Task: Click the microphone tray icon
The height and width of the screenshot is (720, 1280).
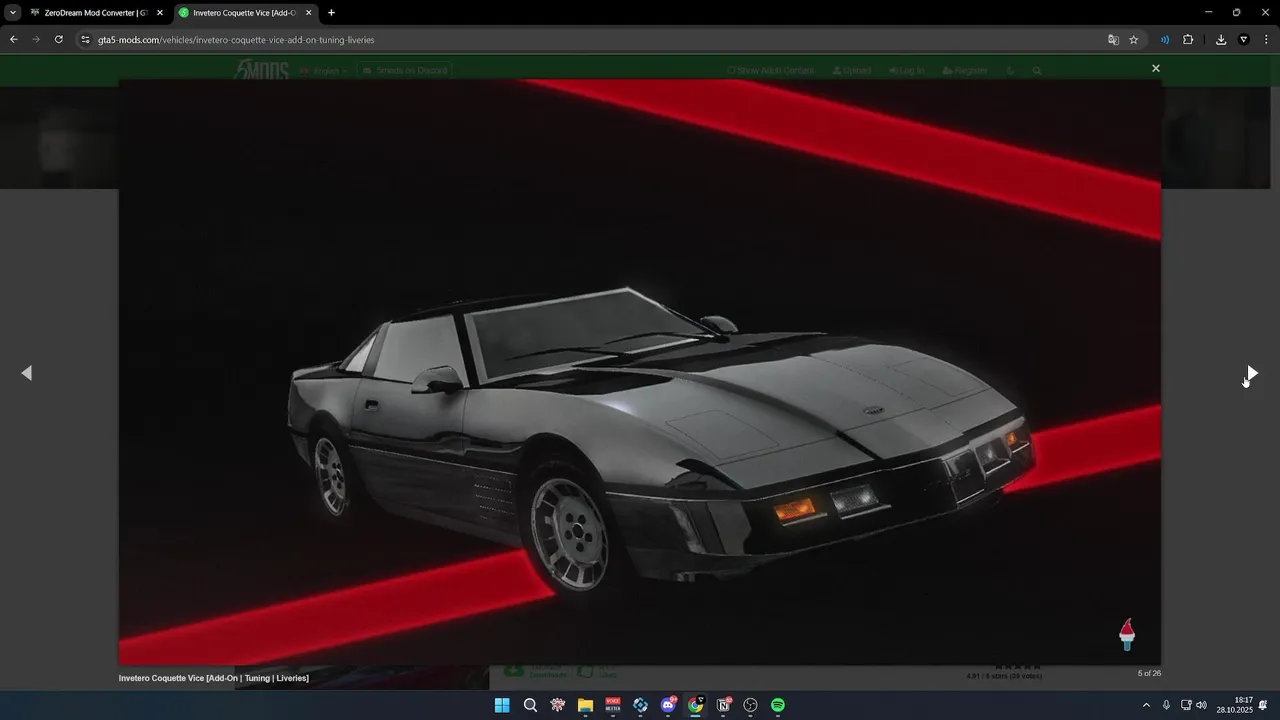Action: pos(1166,705)
